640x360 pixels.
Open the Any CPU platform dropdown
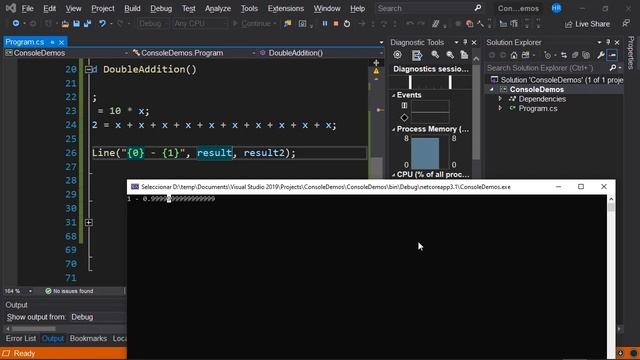[200, 24]
